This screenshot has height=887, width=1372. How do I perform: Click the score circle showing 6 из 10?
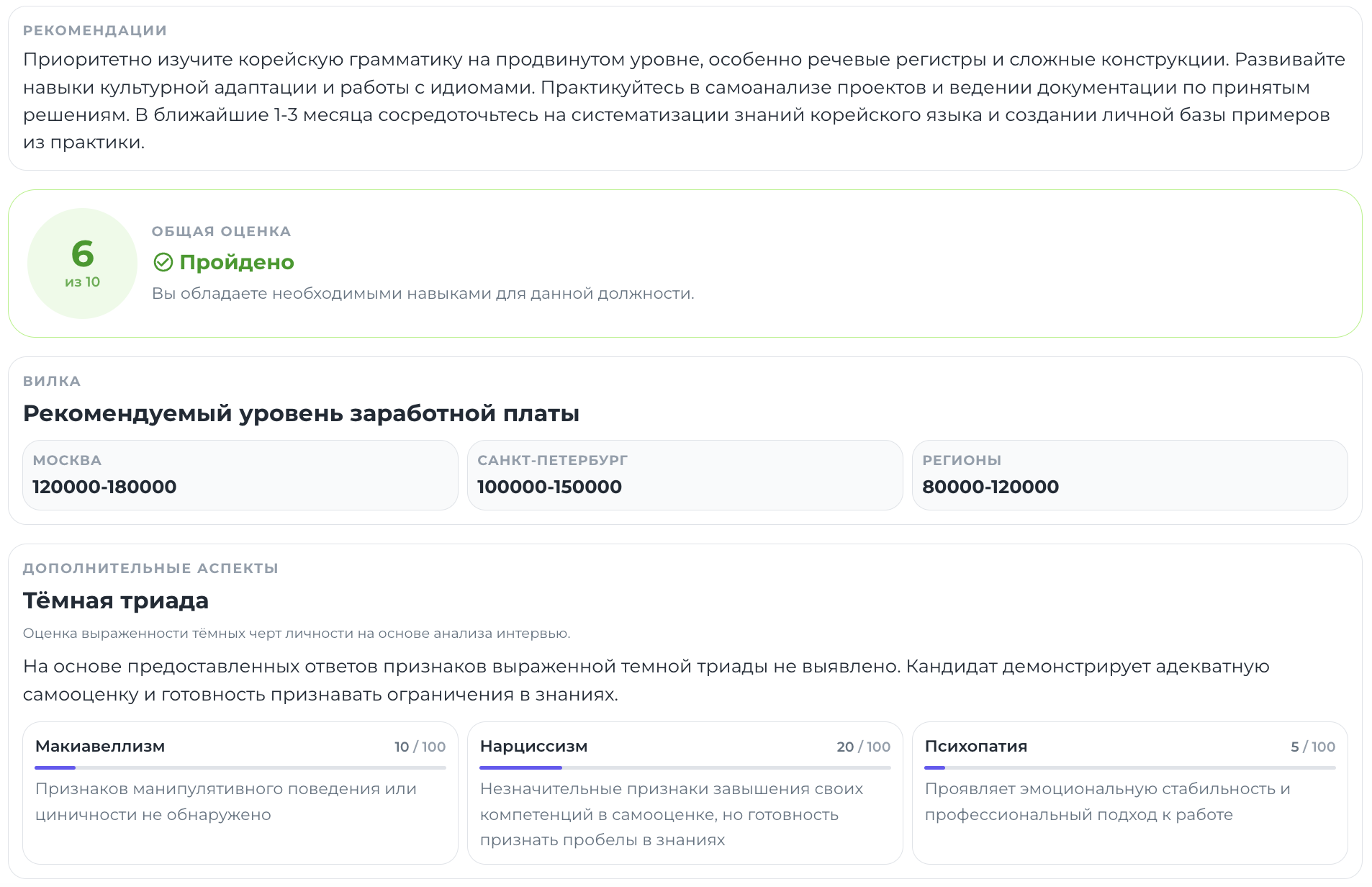tap(83, 264)
